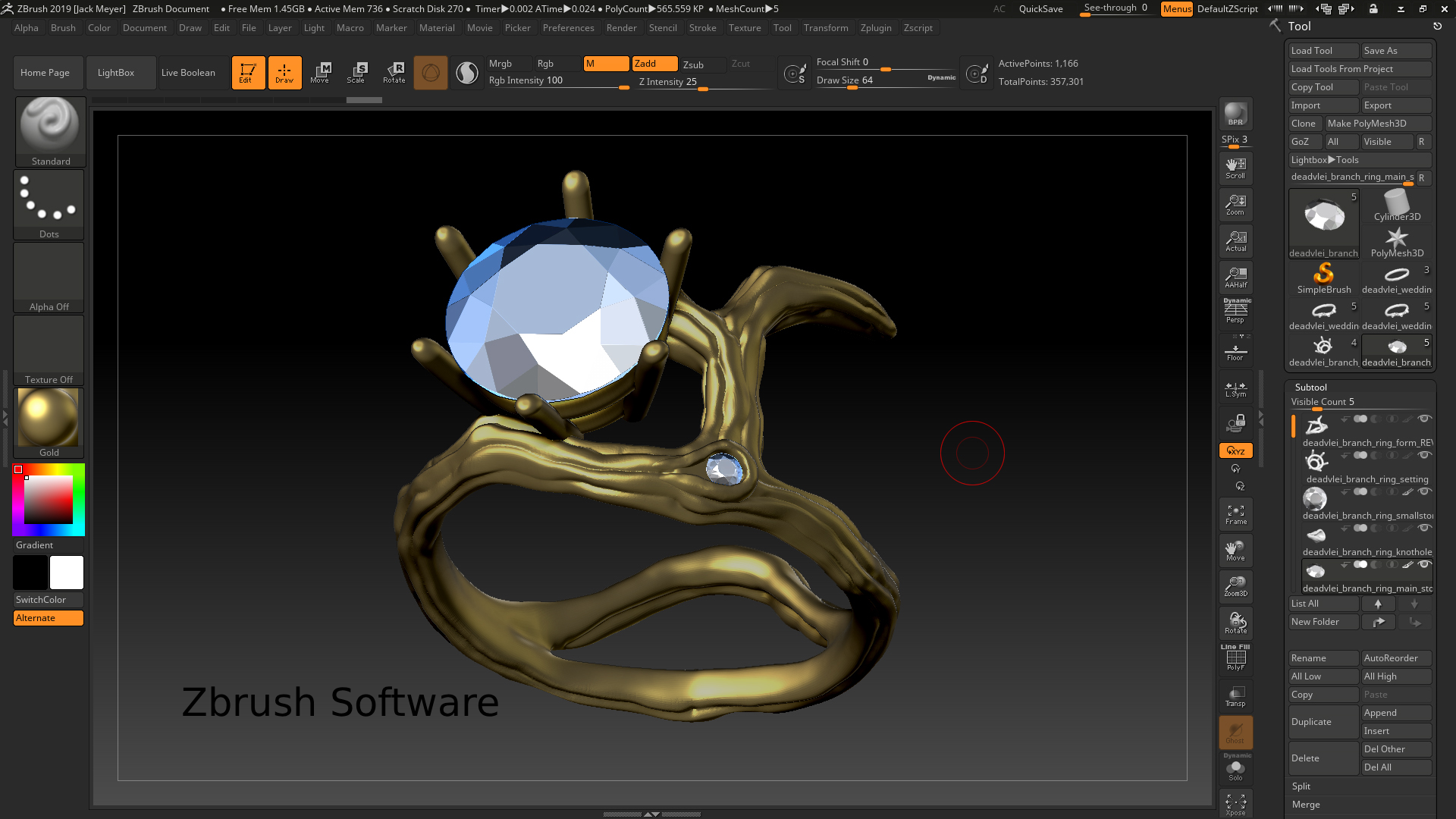Select the Rotate transform tool
This screenshot has width=1456, height=819.
coord(394,73)
